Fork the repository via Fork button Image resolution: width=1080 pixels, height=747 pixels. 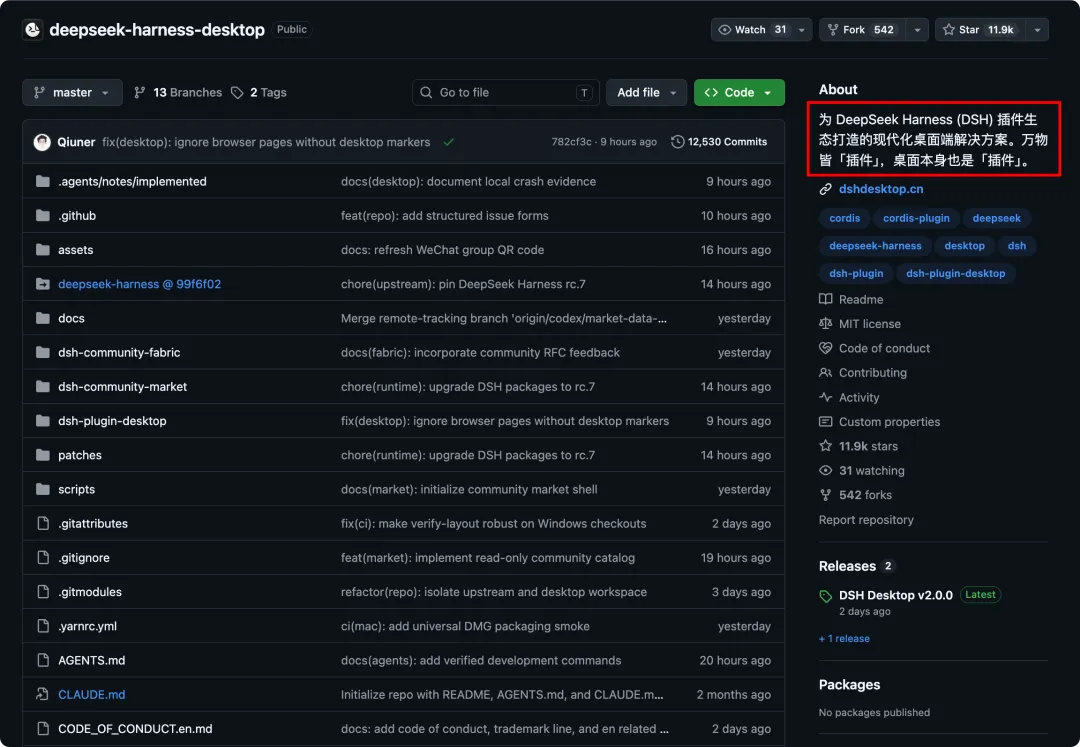coord(862,30)
